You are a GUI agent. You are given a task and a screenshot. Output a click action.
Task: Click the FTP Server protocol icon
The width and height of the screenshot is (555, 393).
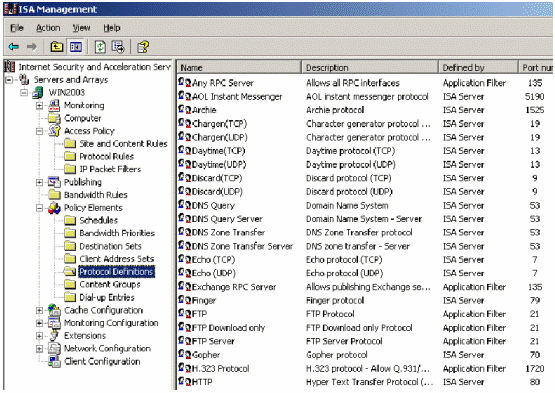[185, 341]
